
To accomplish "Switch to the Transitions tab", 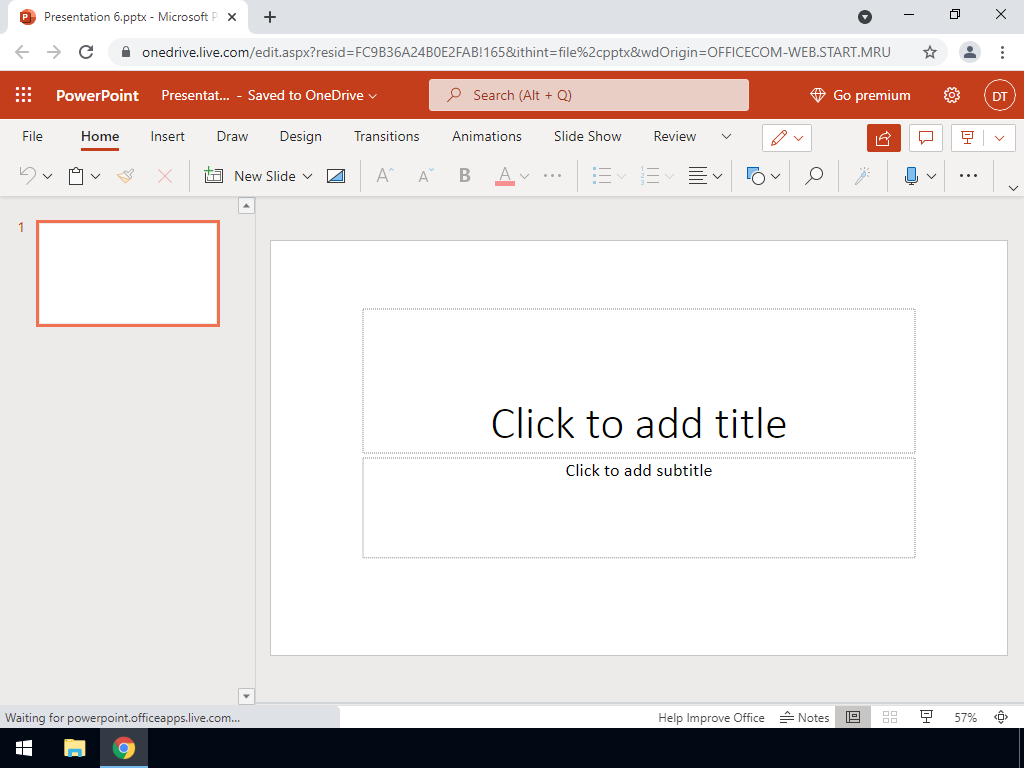I will (x=386, y=136).
